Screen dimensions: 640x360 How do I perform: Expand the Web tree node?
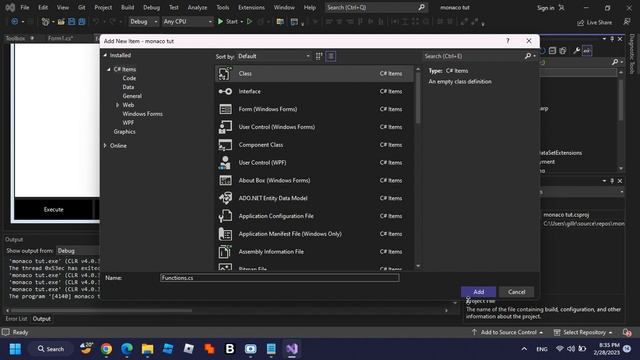118,105
